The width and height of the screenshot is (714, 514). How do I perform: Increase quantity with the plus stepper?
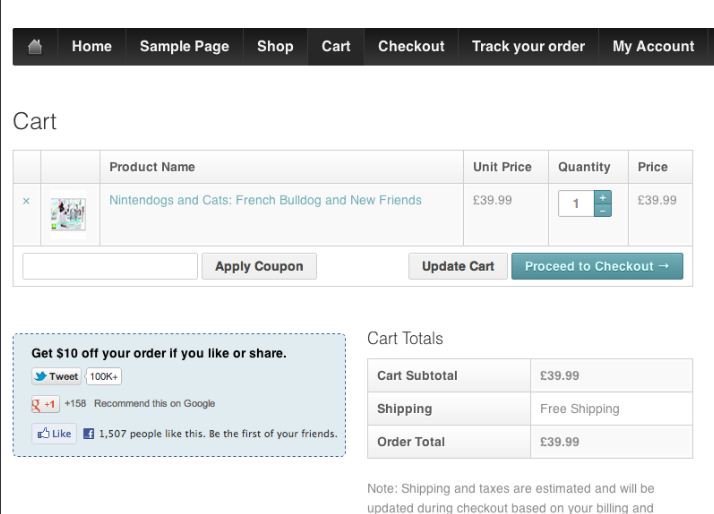click(602, 198)
